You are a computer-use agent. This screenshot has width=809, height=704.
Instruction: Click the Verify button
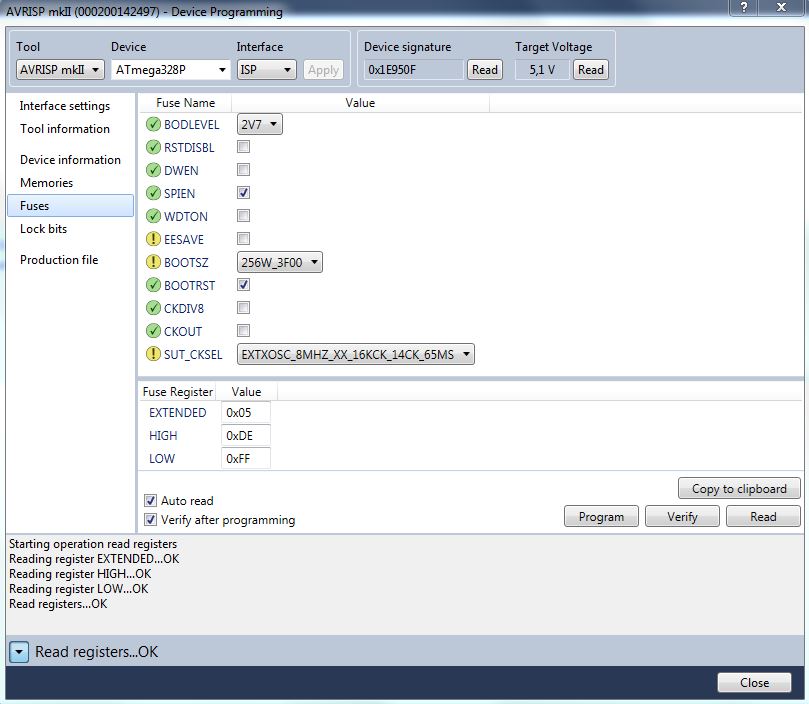pyautogui.click(x=682, y=516)
